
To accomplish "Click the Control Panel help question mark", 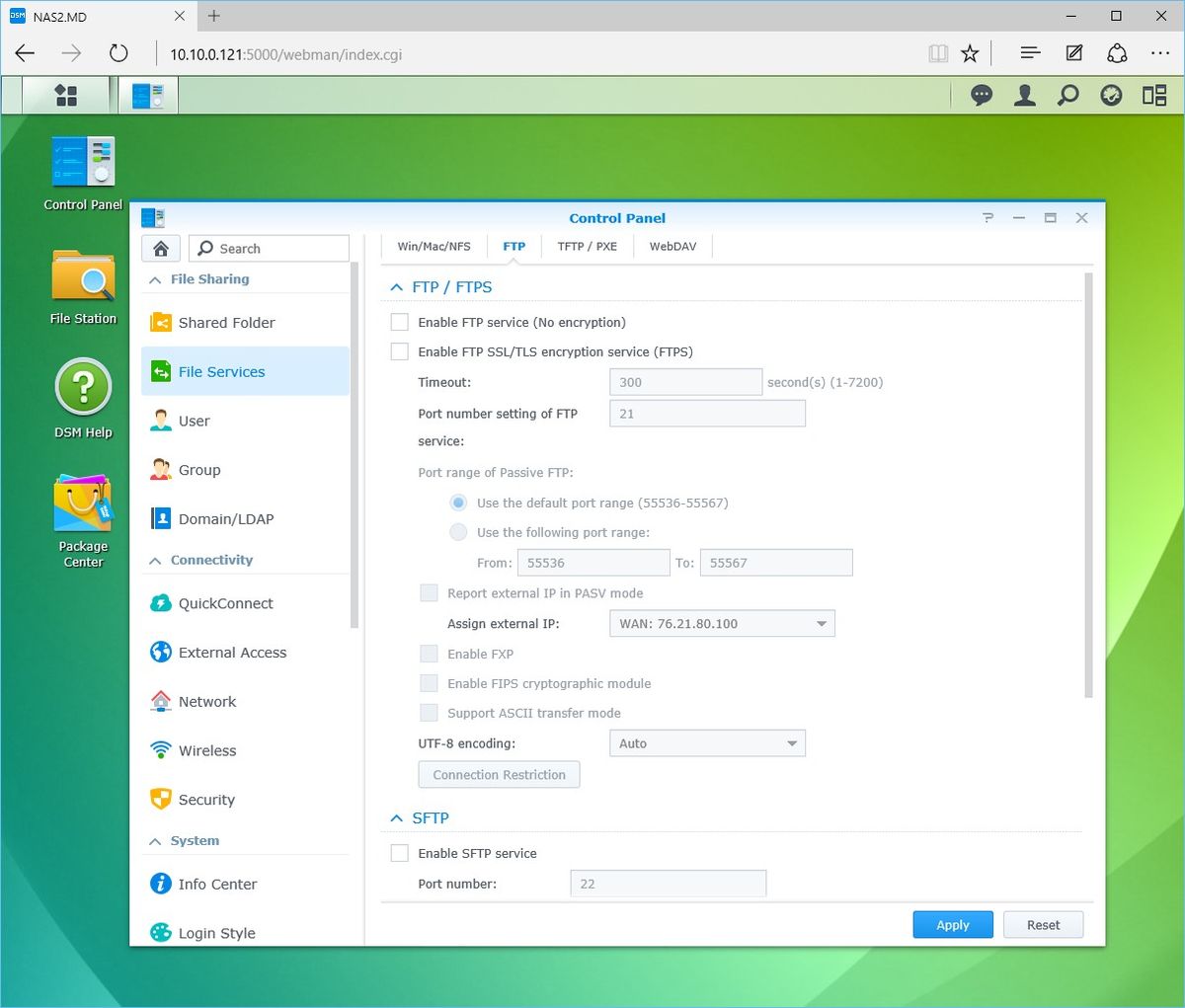I will pos(987,218).
